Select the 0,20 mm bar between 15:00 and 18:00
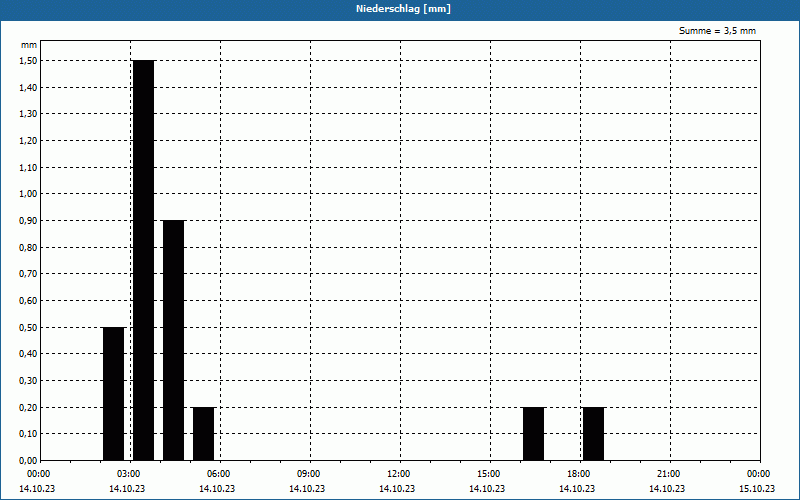 pyautogui.click(x=534, y=434)
